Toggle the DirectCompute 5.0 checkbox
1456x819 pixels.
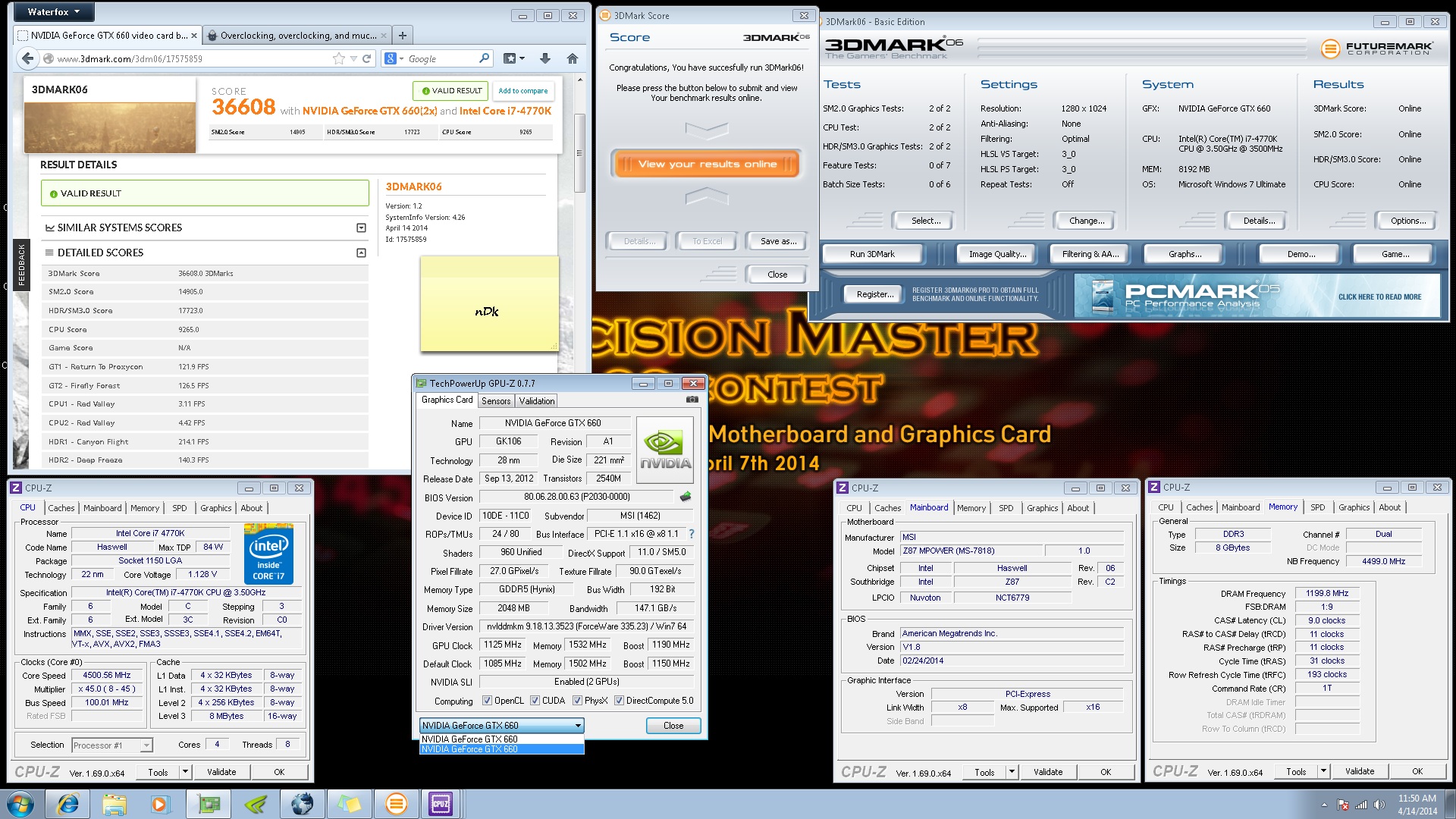(x=619, y=701)
